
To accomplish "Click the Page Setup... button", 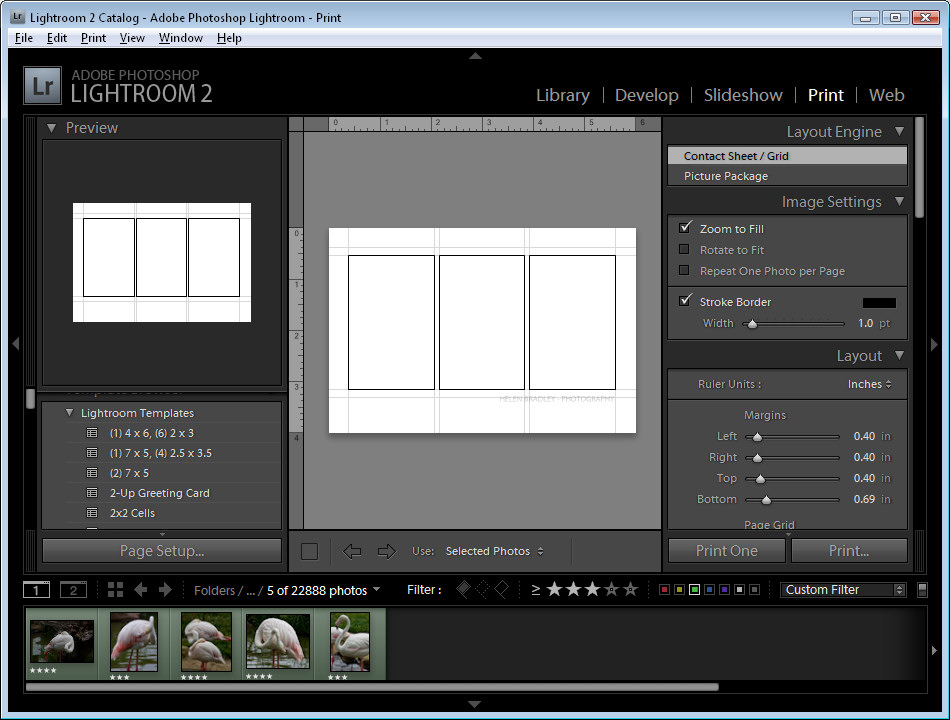I will (x=162, y=551).
